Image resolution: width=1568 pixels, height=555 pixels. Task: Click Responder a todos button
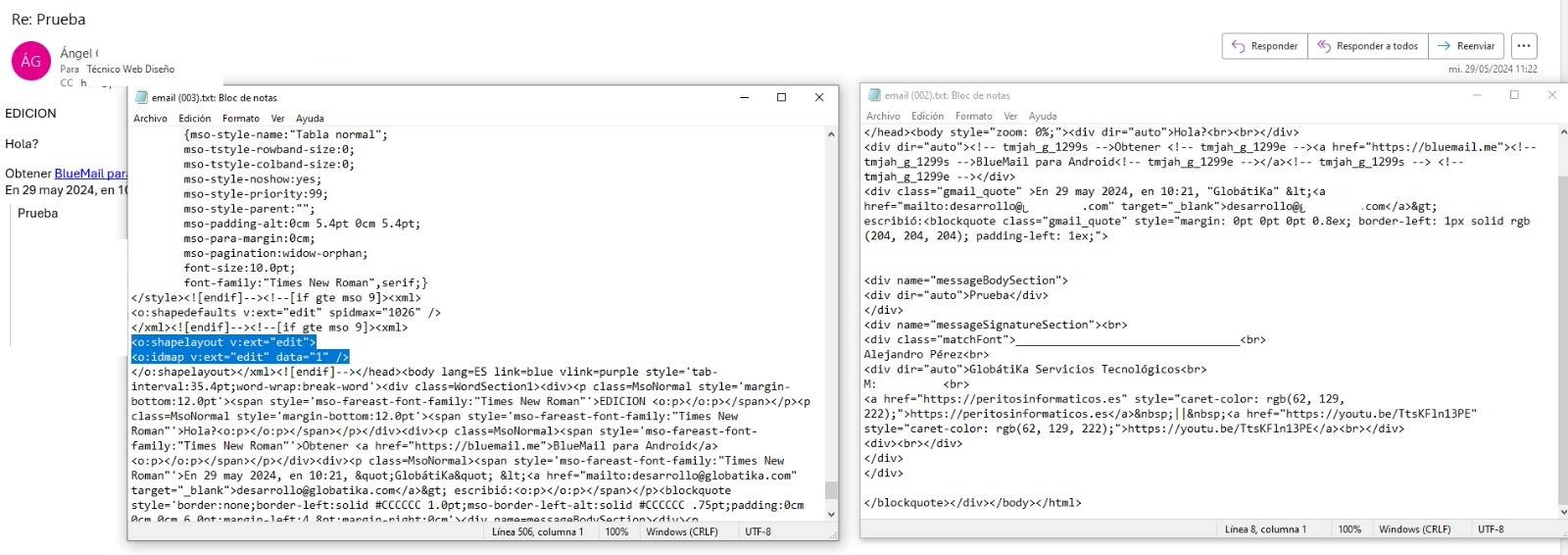[x=1368, y=46]
